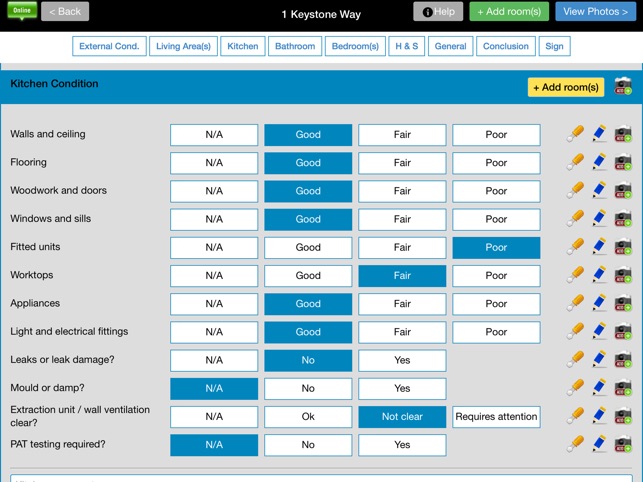The height and width of the screenshot is (482, 643).
Task: Set Flooring to Poor
Action: (x=496, y=163)
